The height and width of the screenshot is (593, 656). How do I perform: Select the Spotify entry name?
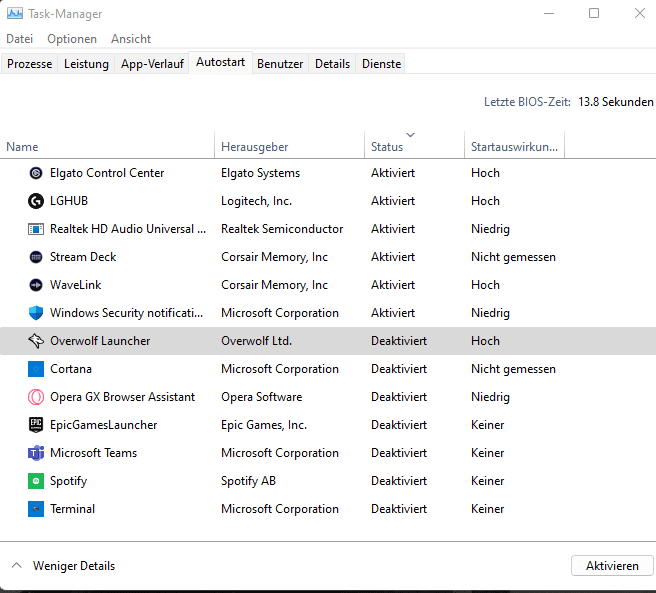tap(69, 481)
